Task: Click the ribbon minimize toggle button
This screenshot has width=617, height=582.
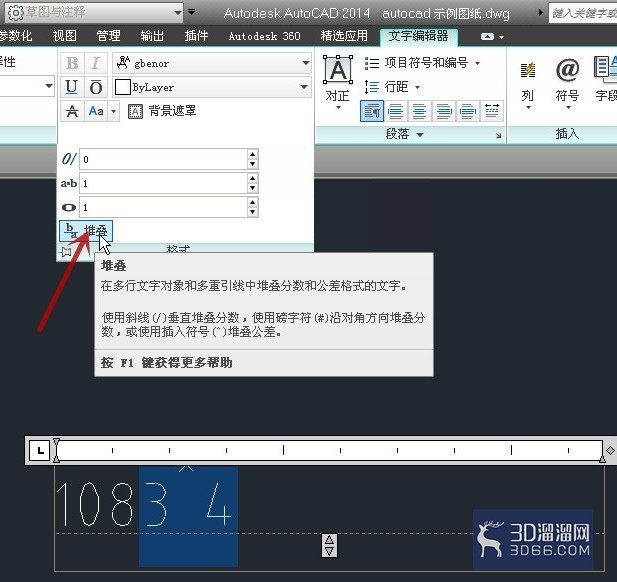Action: pyautogui.click(x=487, y=37)
